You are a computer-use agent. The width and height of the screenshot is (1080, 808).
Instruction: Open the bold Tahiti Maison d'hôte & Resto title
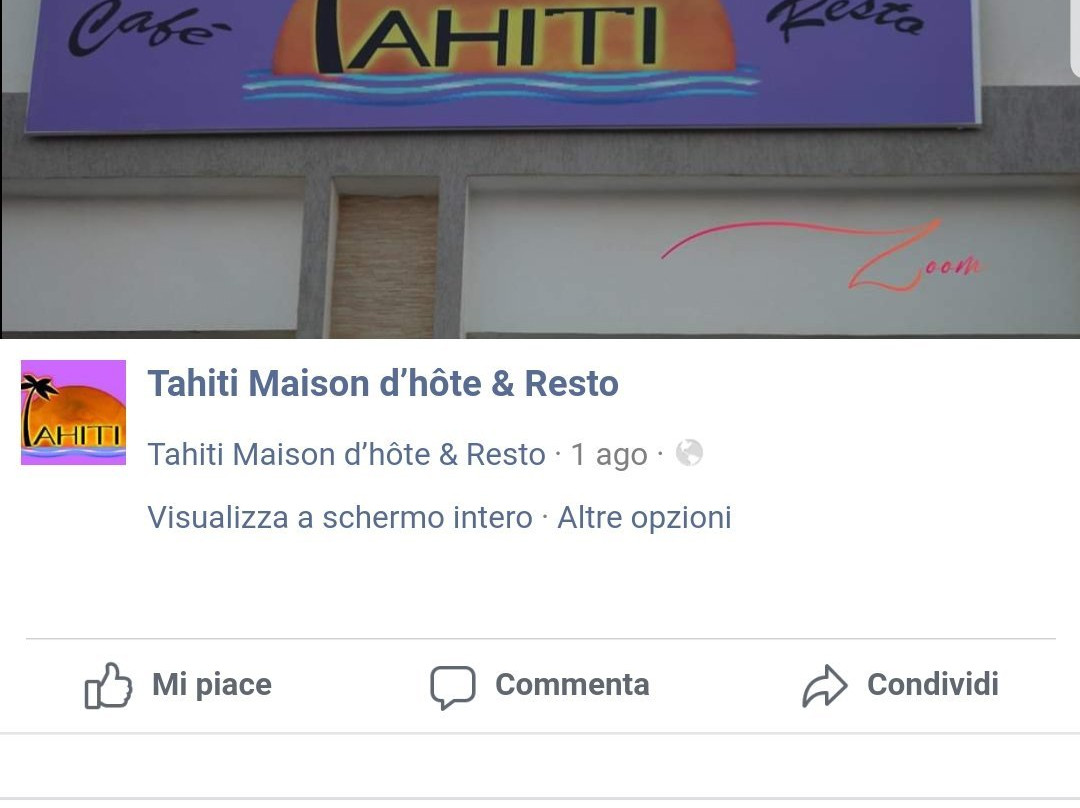[383, 383]
